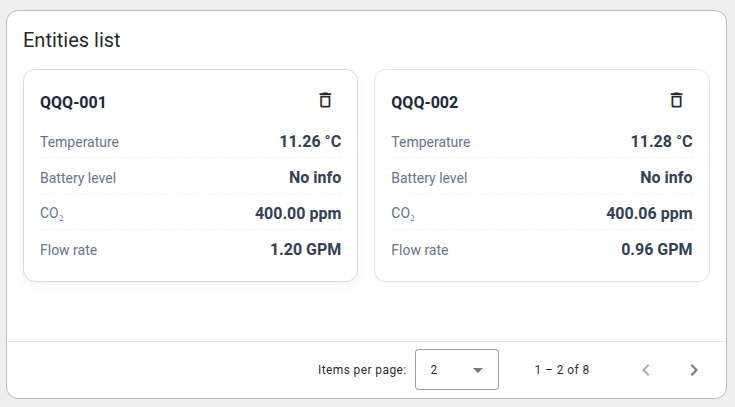Select the QQQ-001 temperature value 11.26 °C
This screenshot has height=407, width=735.
(310, 141)
